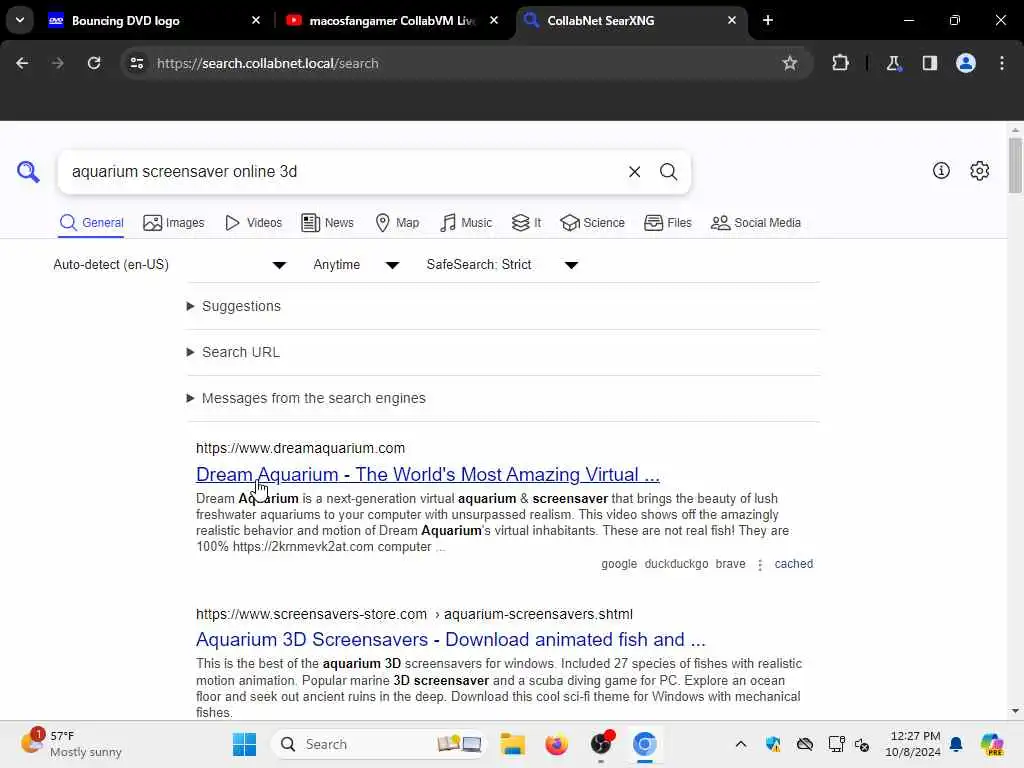The image size is (1024, 768).
Task: Launch Firefox from the taskbar
Action: [x=556, y=744]
